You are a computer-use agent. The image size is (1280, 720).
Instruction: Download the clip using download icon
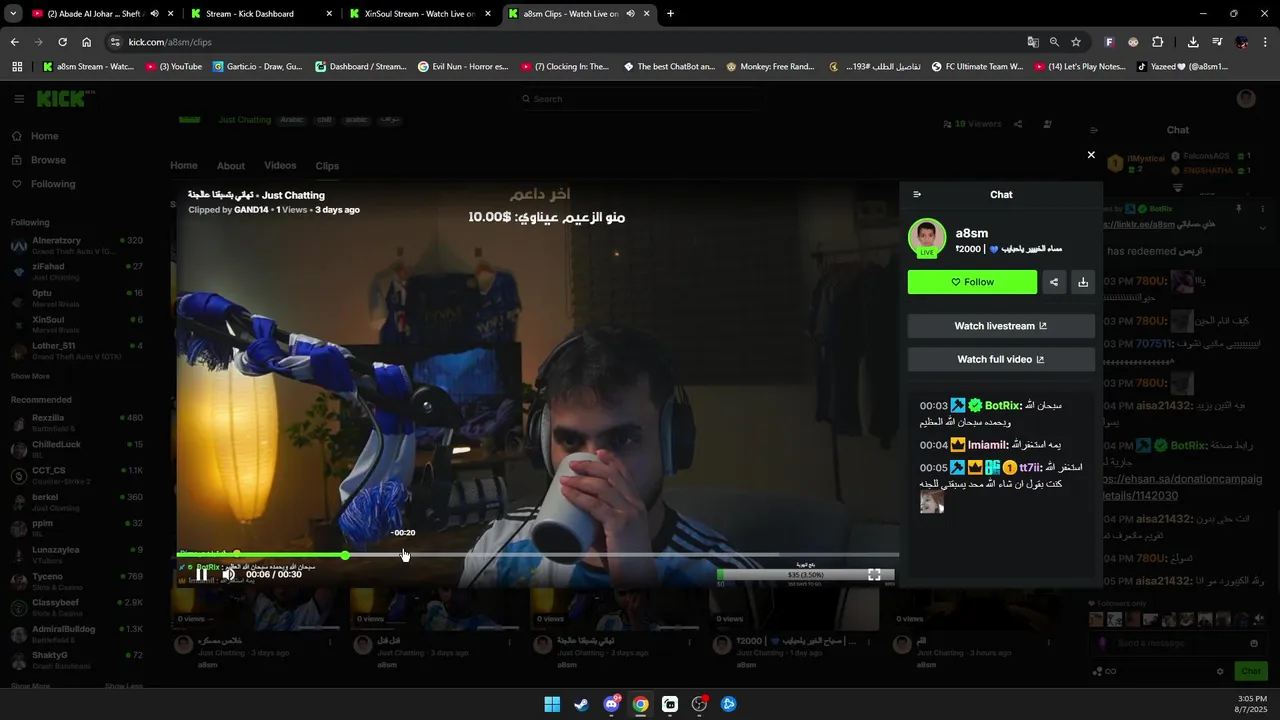[1083, 282]
